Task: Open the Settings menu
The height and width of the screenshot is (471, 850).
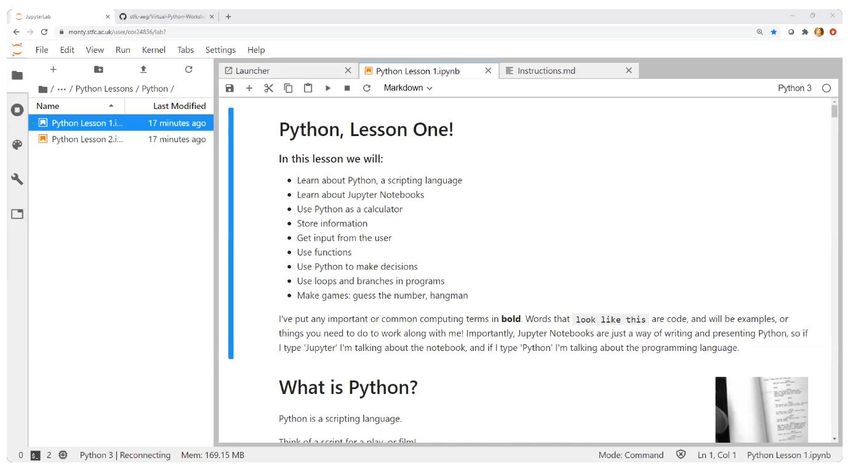Action: [220, 50]
